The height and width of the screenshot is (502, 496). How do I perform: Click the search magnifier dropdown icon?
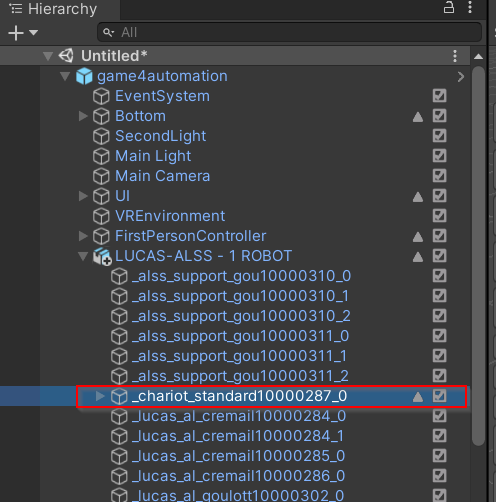(108, 32)
